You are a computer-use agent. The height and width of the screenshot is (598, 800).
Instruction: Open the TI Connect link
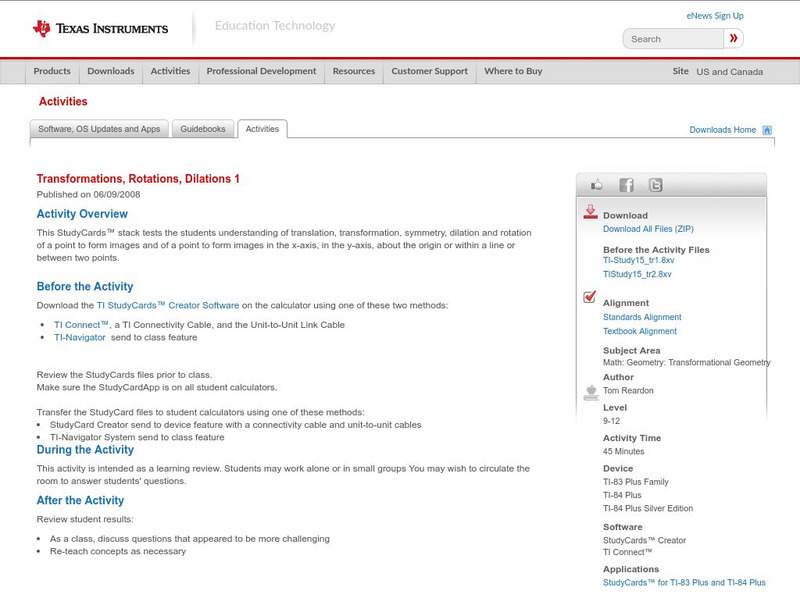tap(82, 325)
